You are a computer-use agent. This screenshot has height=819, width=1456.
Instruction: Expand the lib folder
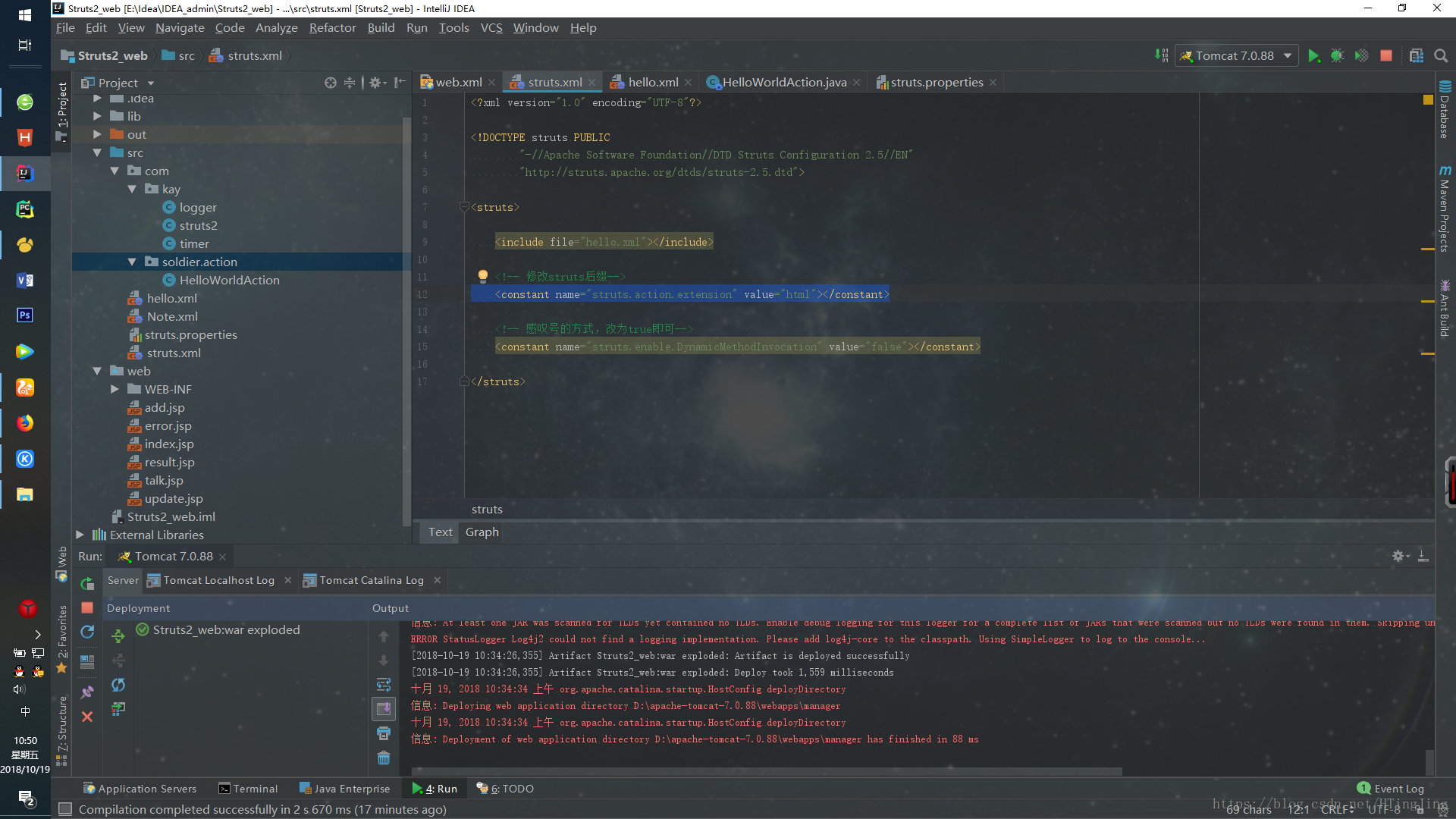tap(97, 116)
